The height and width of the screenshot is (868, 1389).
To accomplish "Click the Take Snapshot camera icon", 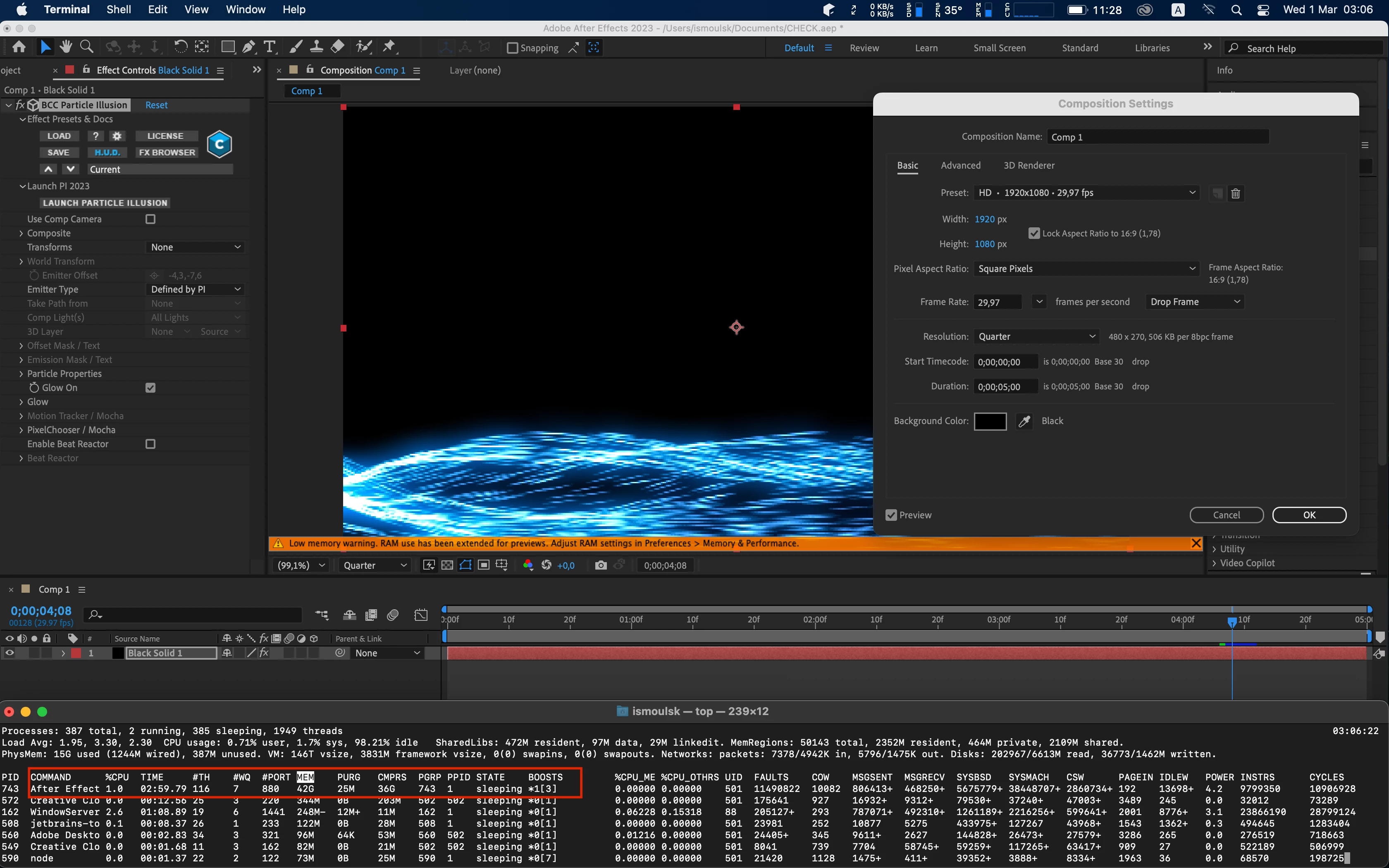I will 600,565.
